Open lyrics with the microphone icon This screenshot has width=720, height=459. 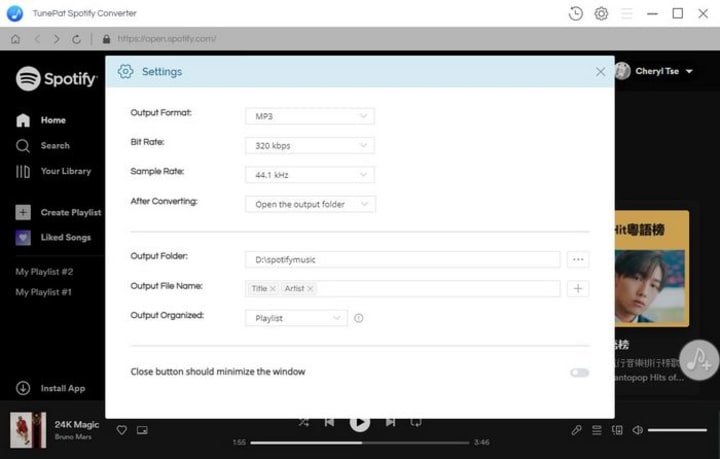[x=576, y=430]
